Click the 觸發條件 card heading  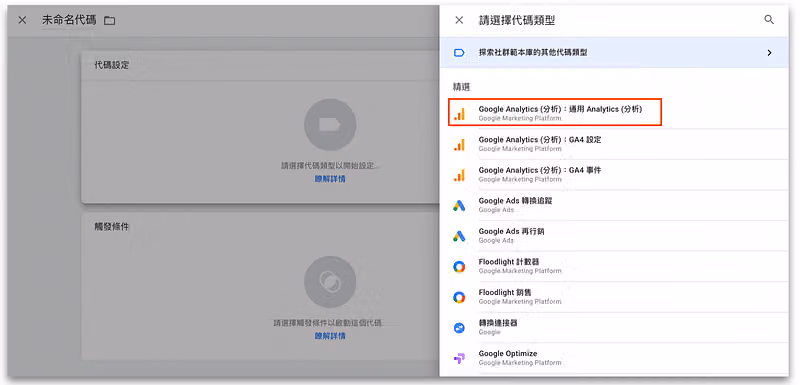pyautogui.click(x=112, y=226)
